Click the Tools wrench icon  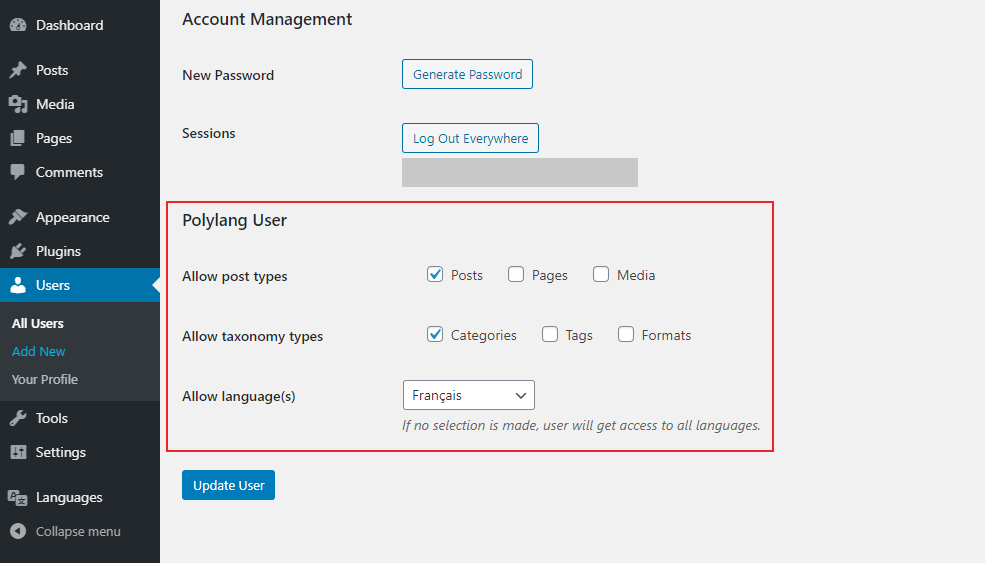[18, 418]
